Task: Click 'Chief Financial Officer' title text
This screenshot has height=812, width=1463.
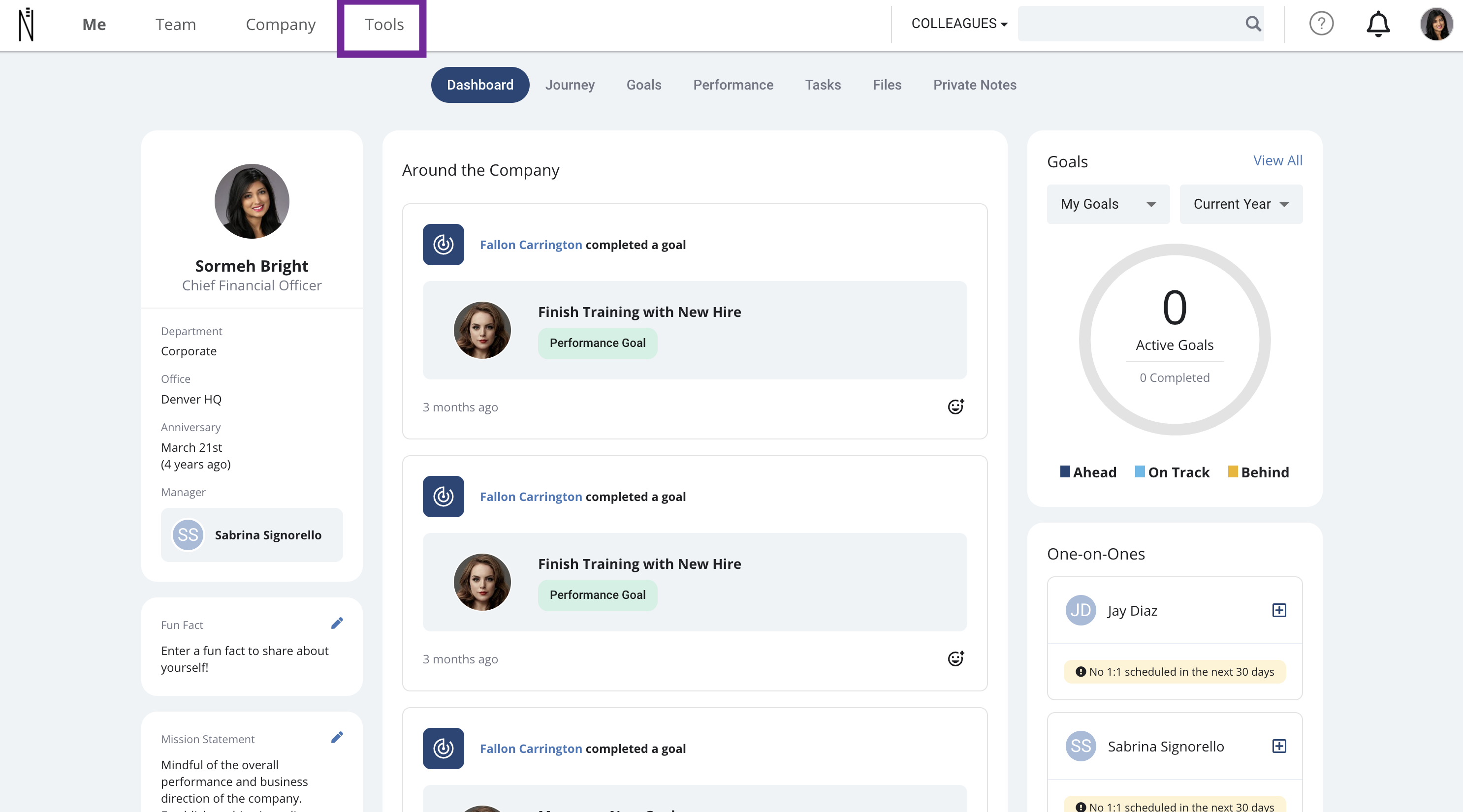Action: click(252, 285)
